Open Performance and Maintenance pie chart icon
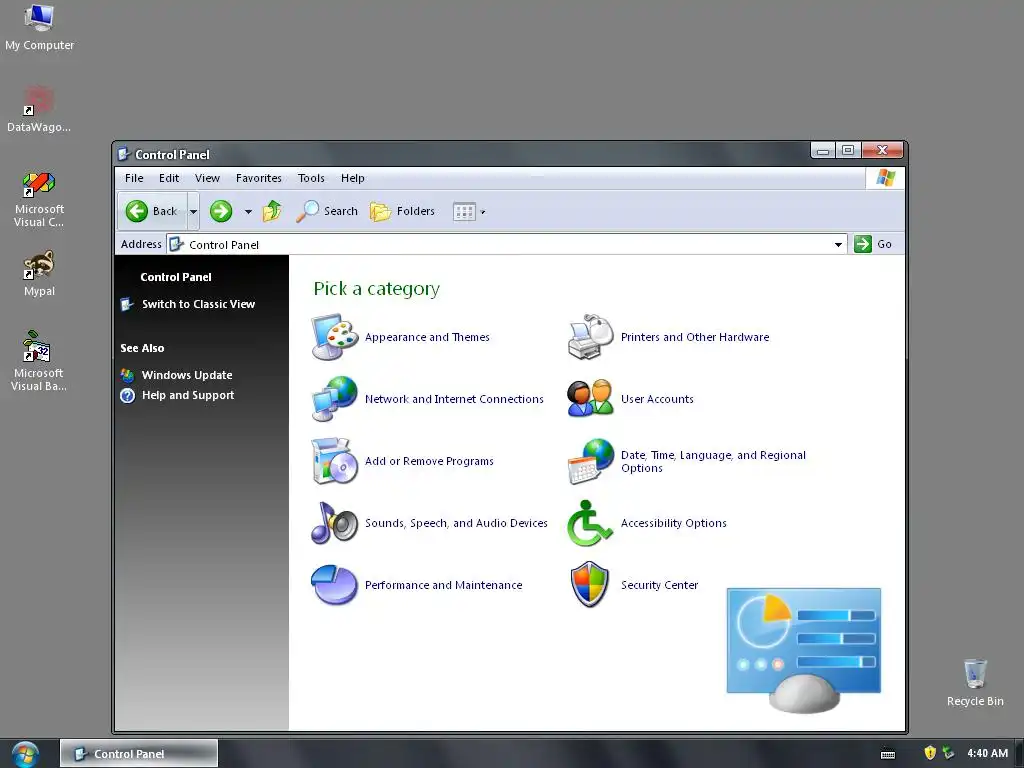1024x768 pixels. pyautogui.click(x=334, y=585)
